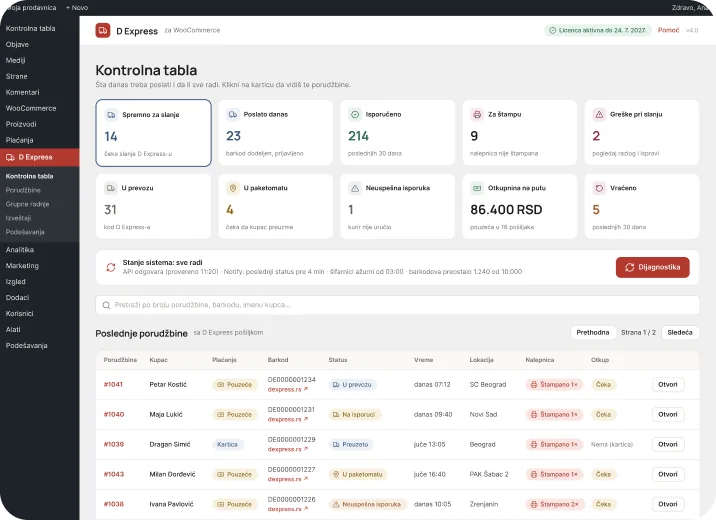Click the Otkupnina na putu cash icon
The width and height of the screenshot is (716, 520).
477,188
